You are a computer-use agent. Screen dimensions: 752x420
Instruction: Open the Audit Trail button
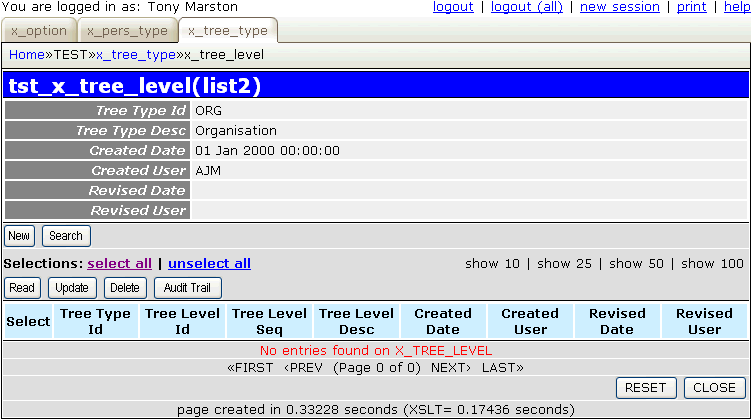[187, 288]
